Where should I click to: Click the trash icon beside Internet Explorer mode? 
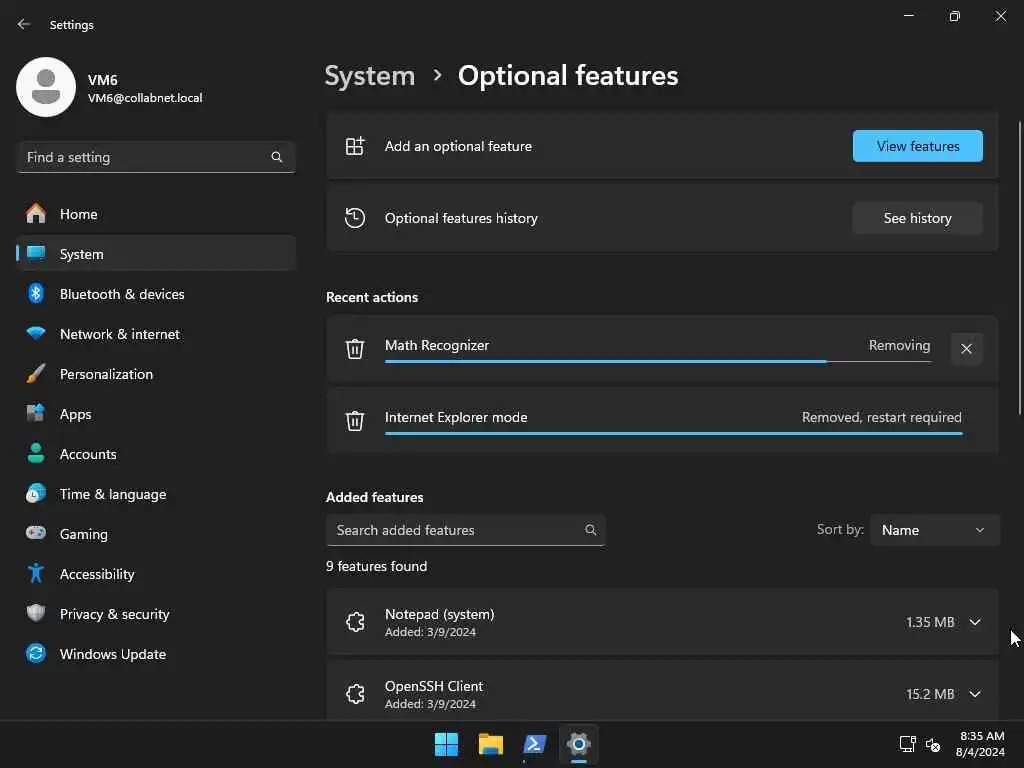point(355,421)
